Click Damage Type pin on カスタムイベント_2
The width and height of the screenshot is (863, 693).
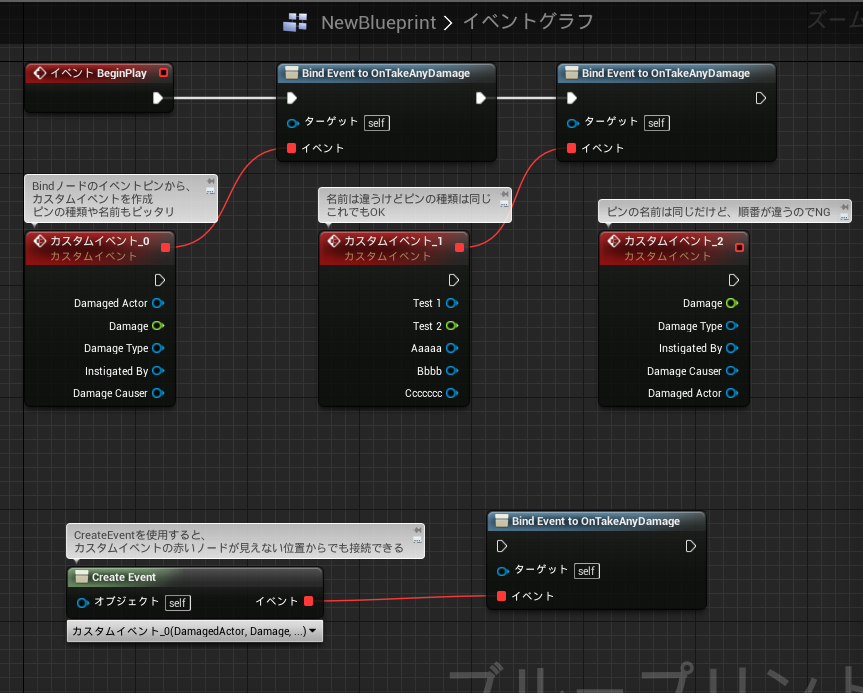pyautogui.click(x=732, y=325)
